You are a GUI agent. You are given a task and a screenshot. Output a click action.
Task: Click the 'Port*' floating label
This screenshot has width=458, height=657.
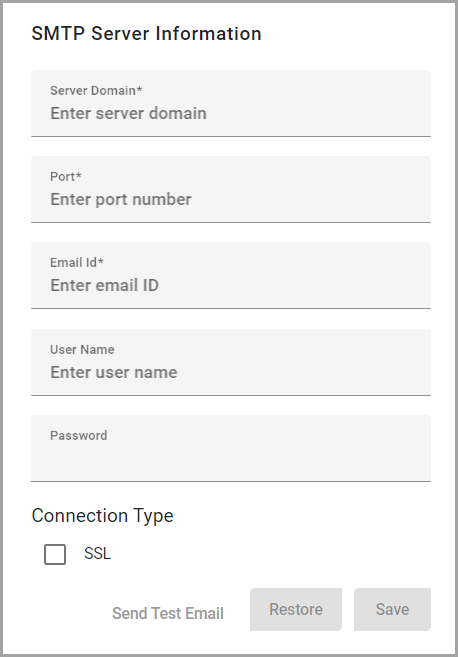66,176
